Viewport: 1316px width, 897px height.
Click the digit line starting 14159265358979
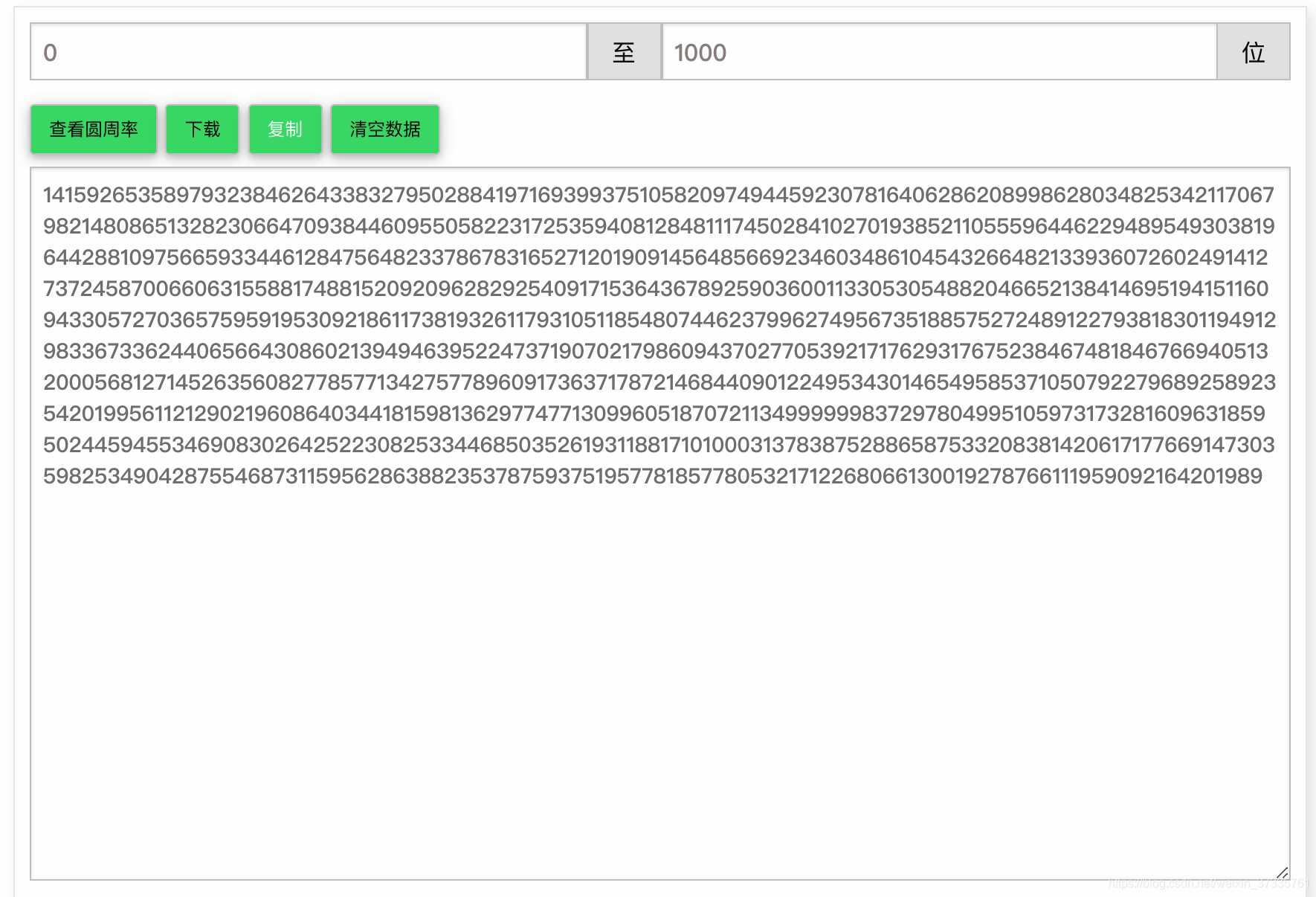coord(659,195)
